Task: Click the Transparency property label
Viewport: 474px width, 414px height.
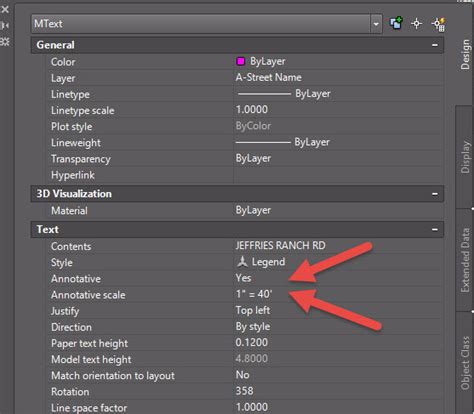Action: [x=81, y=159]
